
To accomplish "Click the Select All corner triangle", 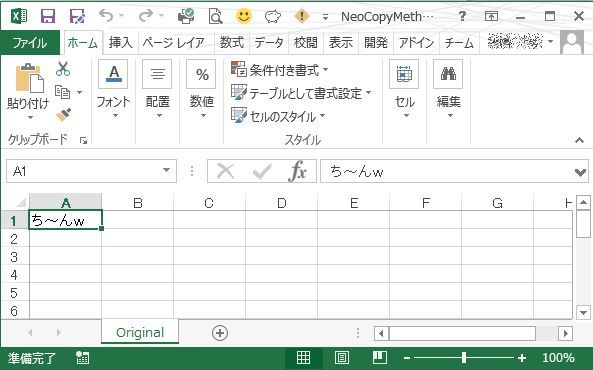I will 21,202.
